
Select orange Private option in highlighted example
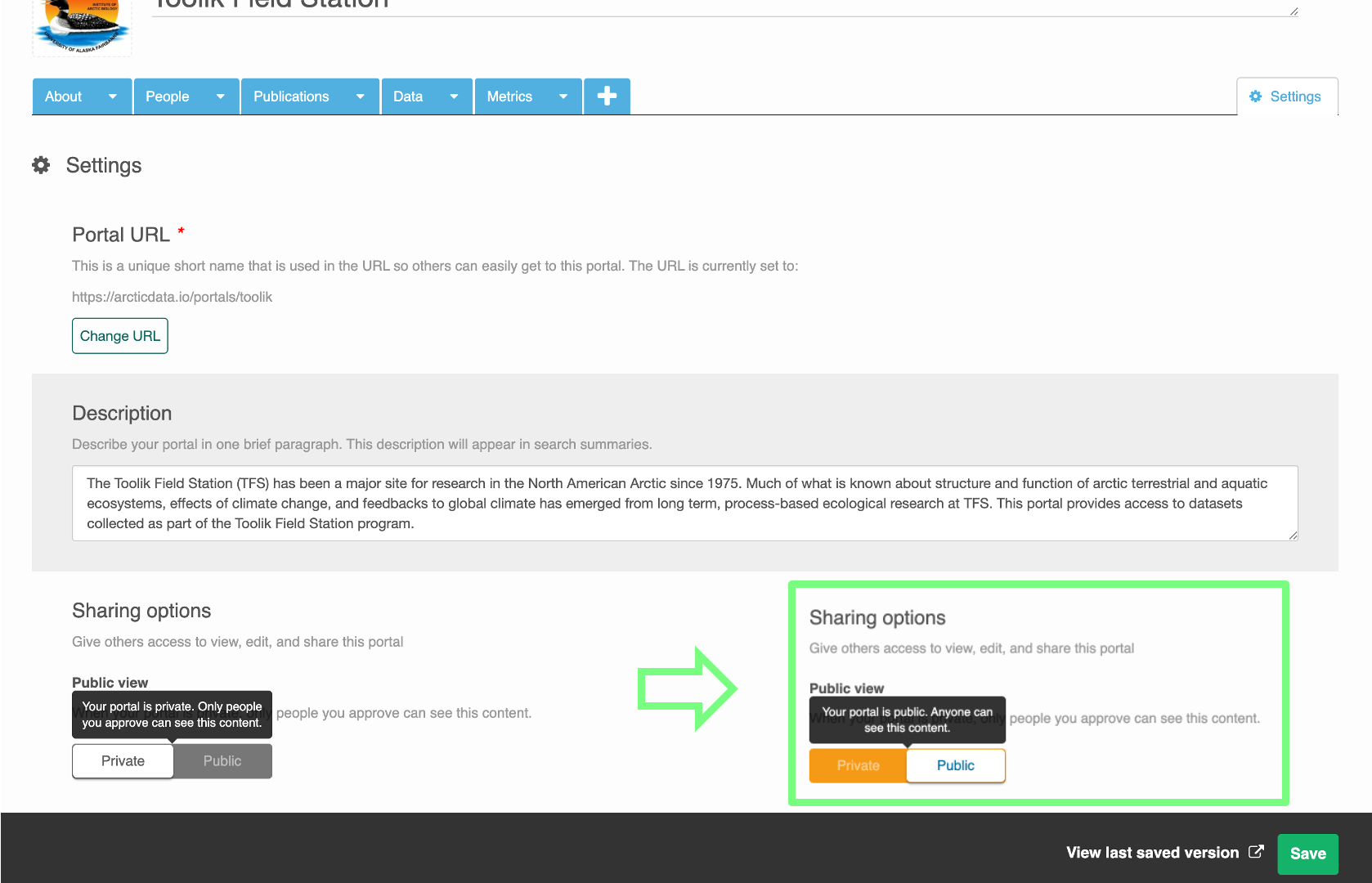click(858, 766)
